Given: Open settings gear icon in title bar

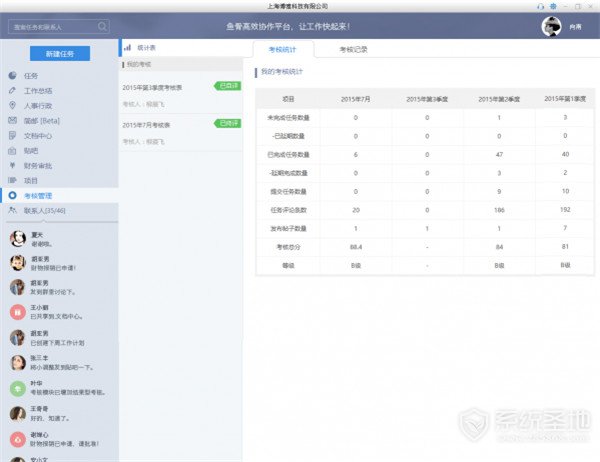Looking at the screenshot, I should click(x=553, y=7).
